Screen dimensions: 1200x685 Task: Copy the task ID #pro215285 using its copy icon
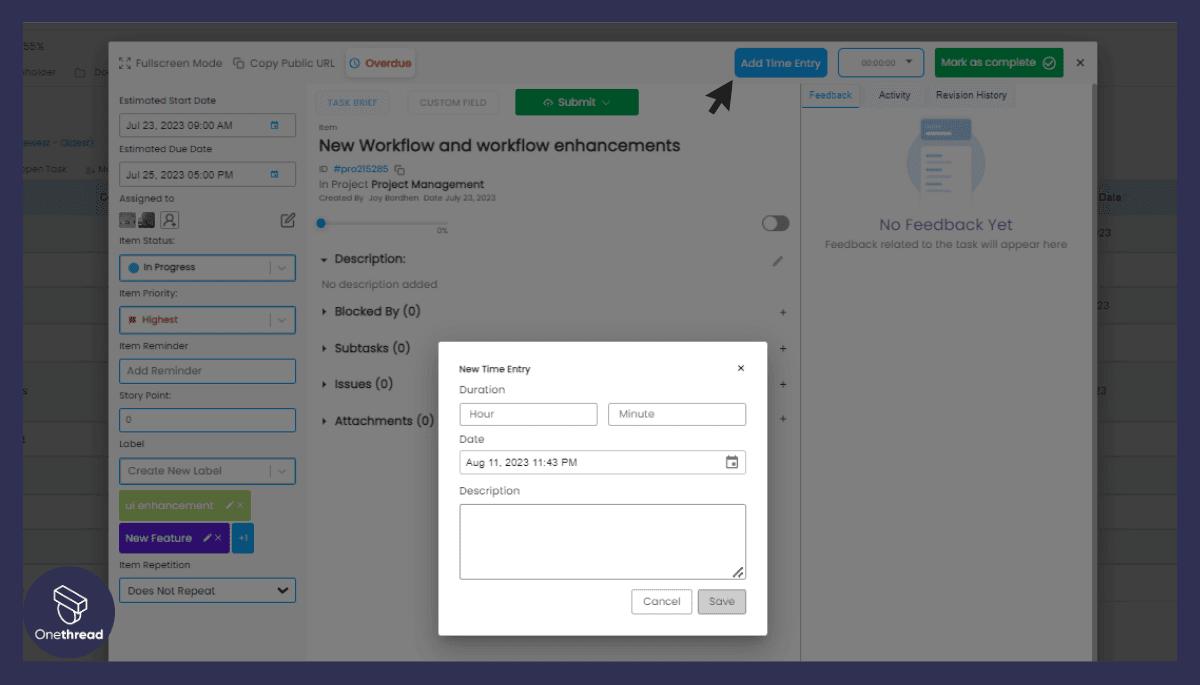[398, 168]
